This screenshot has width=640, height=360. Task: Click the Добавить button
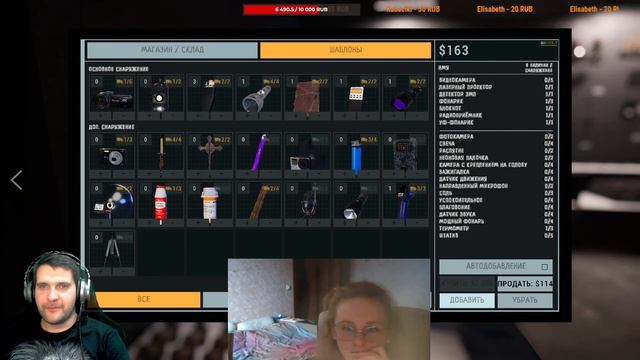tap(467, 300)
